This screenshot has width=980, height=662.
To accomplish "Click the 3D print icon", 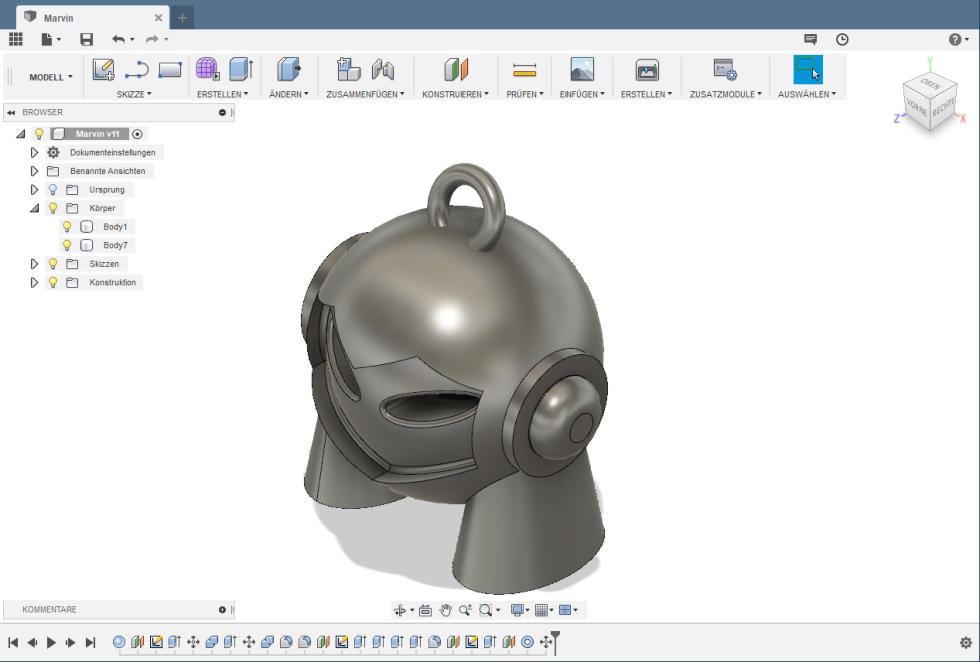I will point(647,69).
